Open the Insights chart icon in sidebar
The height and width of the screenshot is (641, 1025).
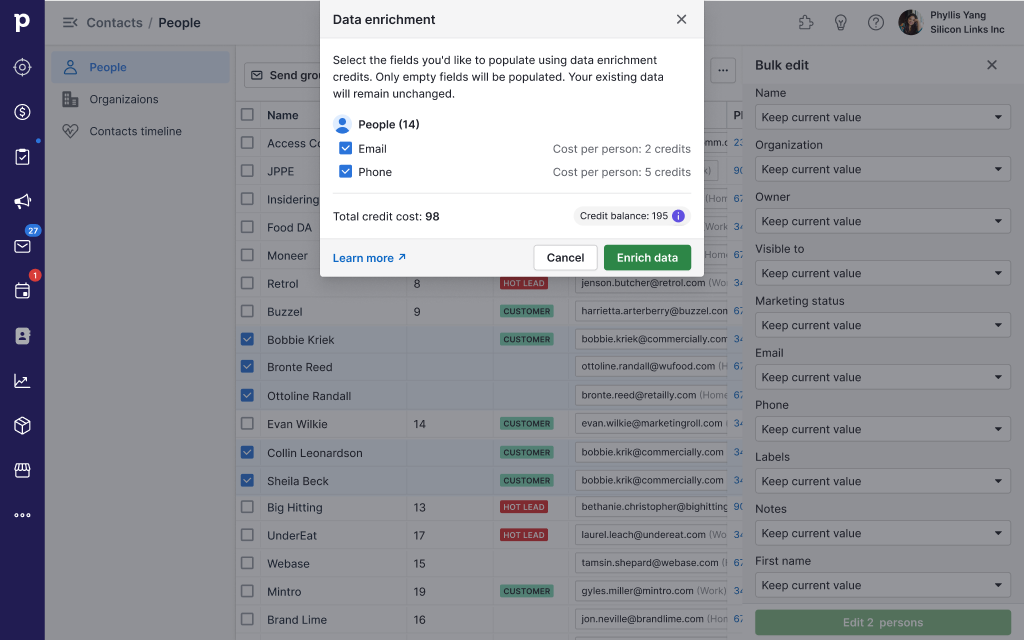tap(22, 381)
